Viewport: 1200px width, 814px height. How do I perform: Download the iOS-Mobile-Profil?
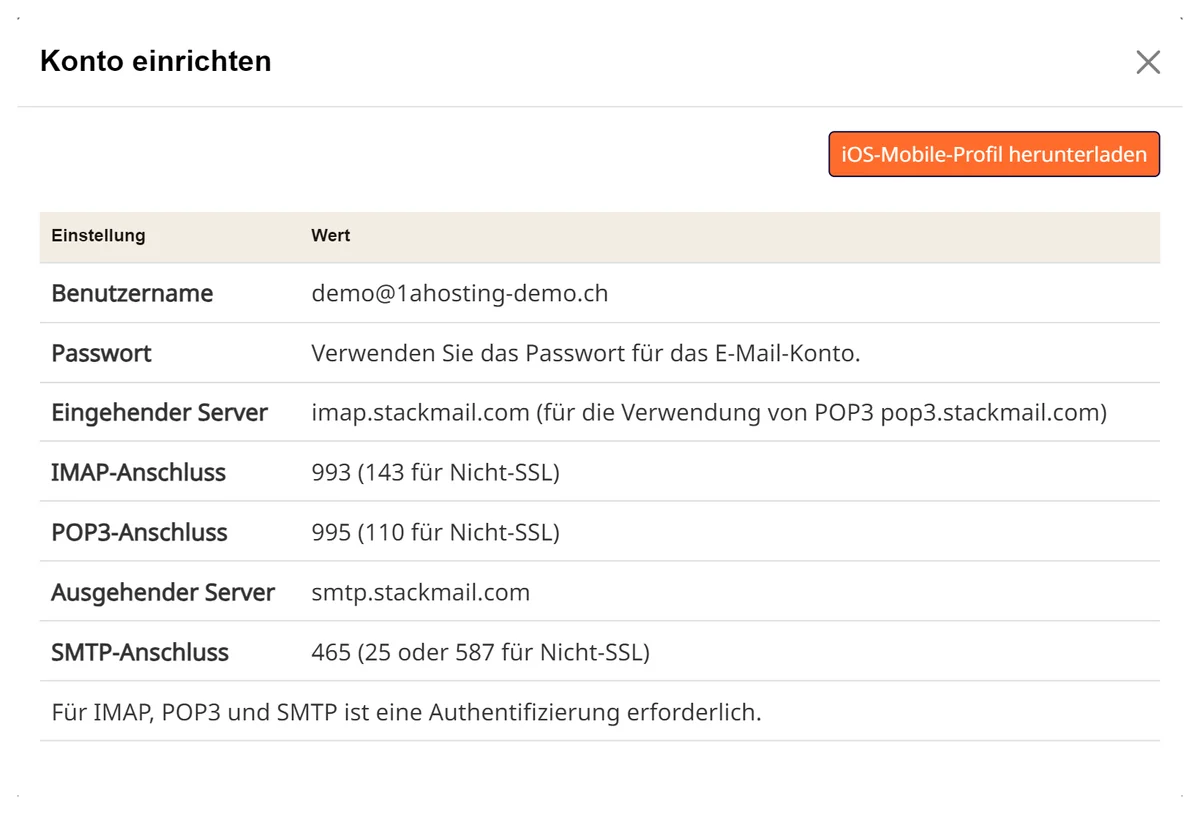click(x=994, y=155)
